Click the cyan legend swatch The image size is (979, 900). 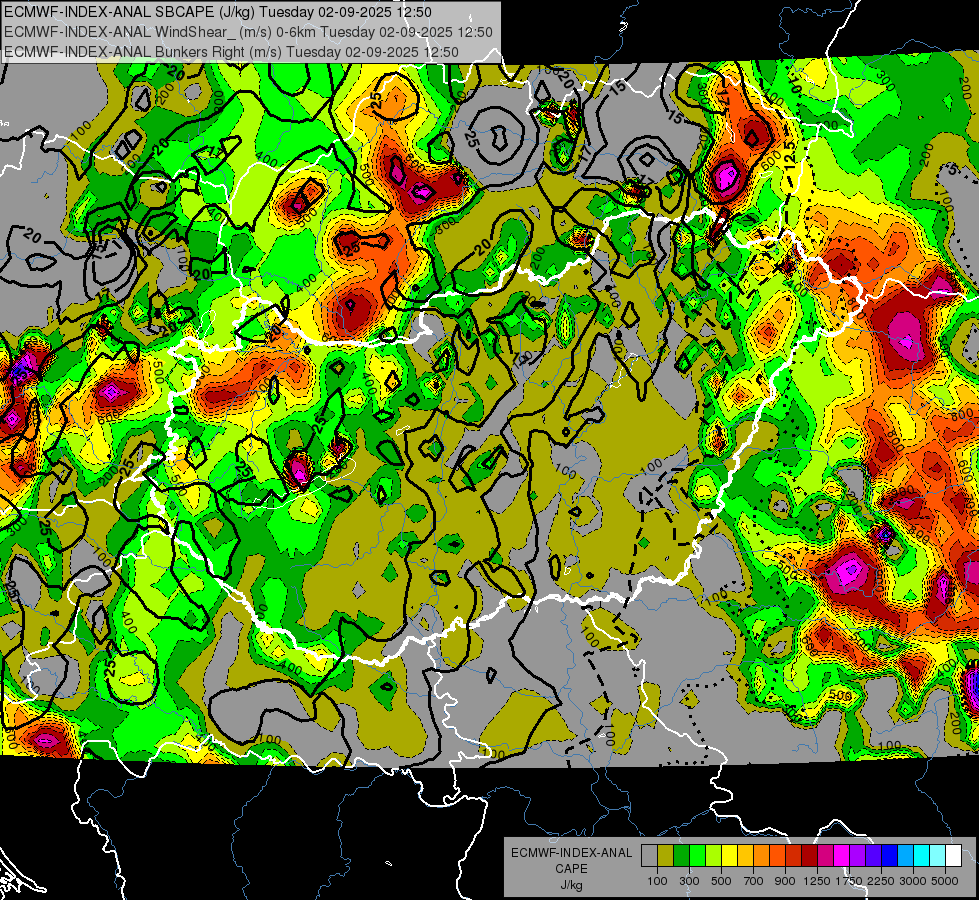[922, 856]
